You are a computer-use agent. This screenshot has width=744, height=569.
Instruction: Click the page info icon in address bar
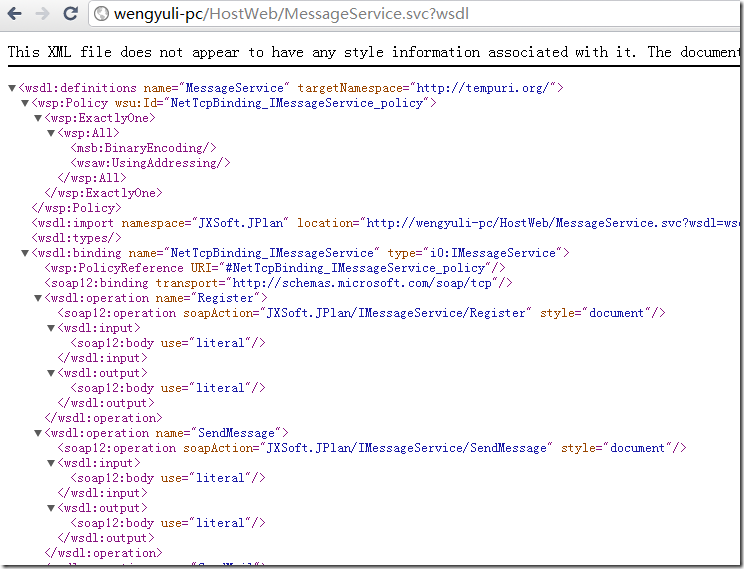pyautogui.click(x=102, y=15)
